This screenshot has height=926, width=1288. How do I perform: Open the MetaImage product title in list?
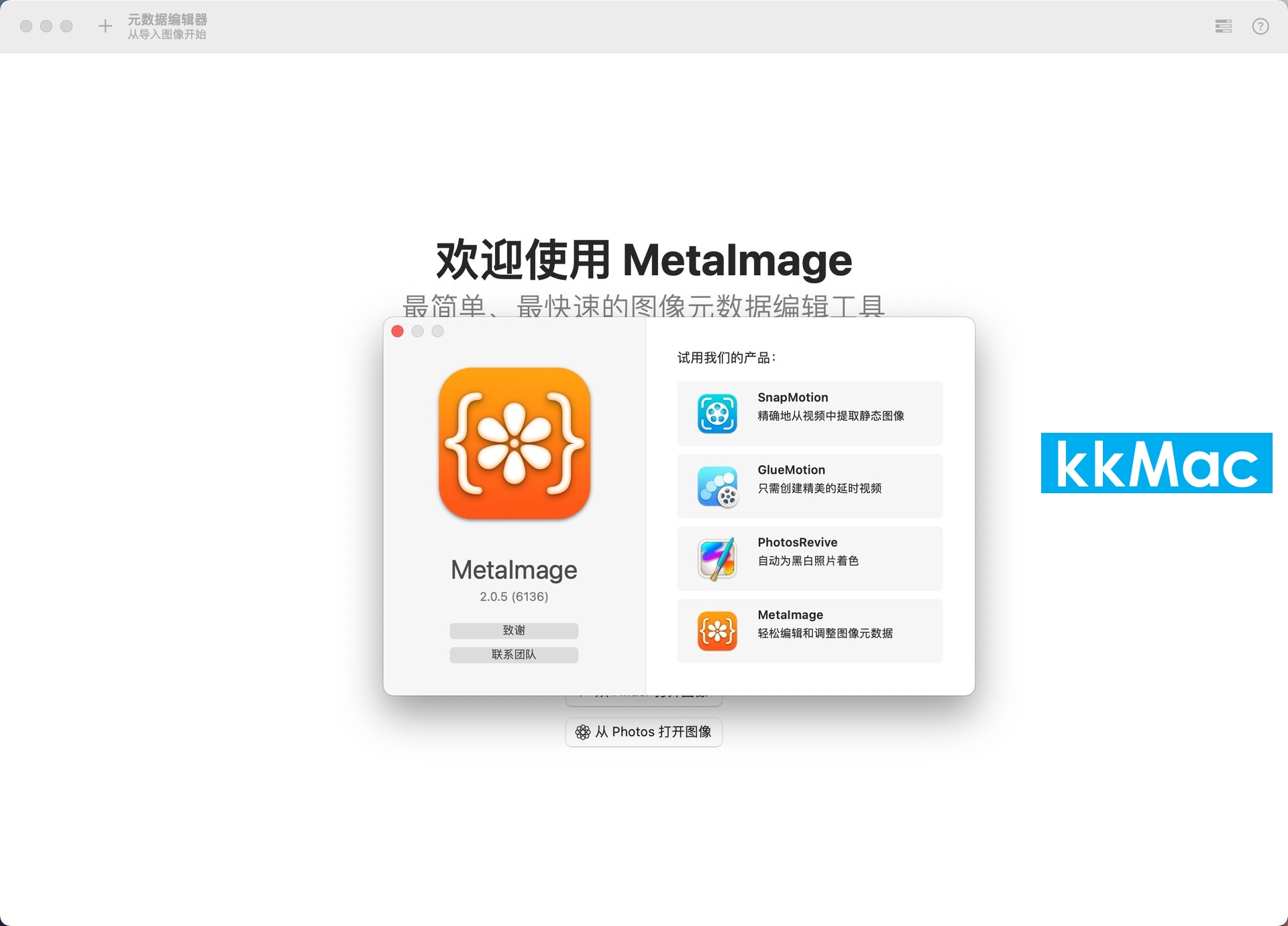pos(790,615)
